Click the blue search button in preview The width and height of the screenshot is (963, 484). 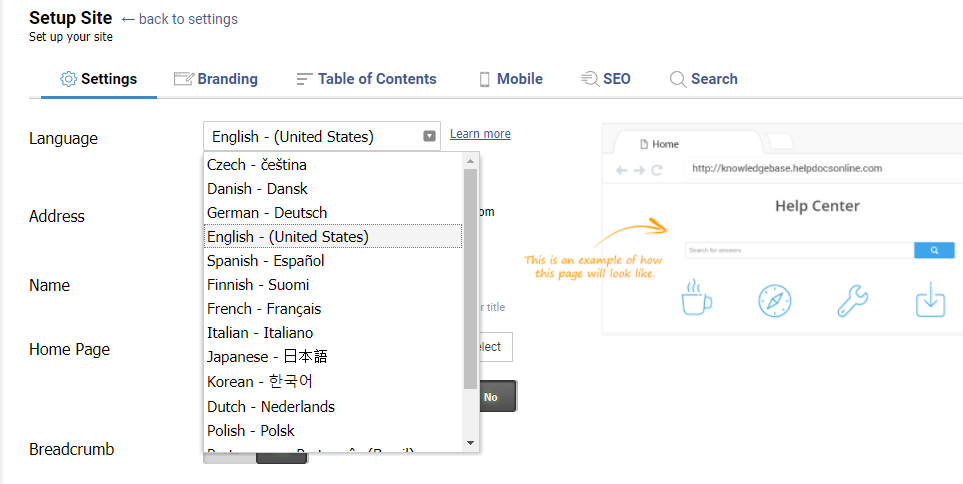(934, 251)
